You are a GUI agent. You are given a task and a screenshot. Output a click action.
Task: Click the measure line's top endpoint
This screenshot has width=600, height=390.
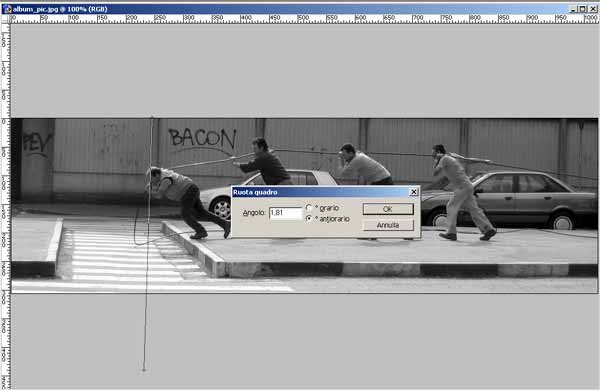[152, 117]
